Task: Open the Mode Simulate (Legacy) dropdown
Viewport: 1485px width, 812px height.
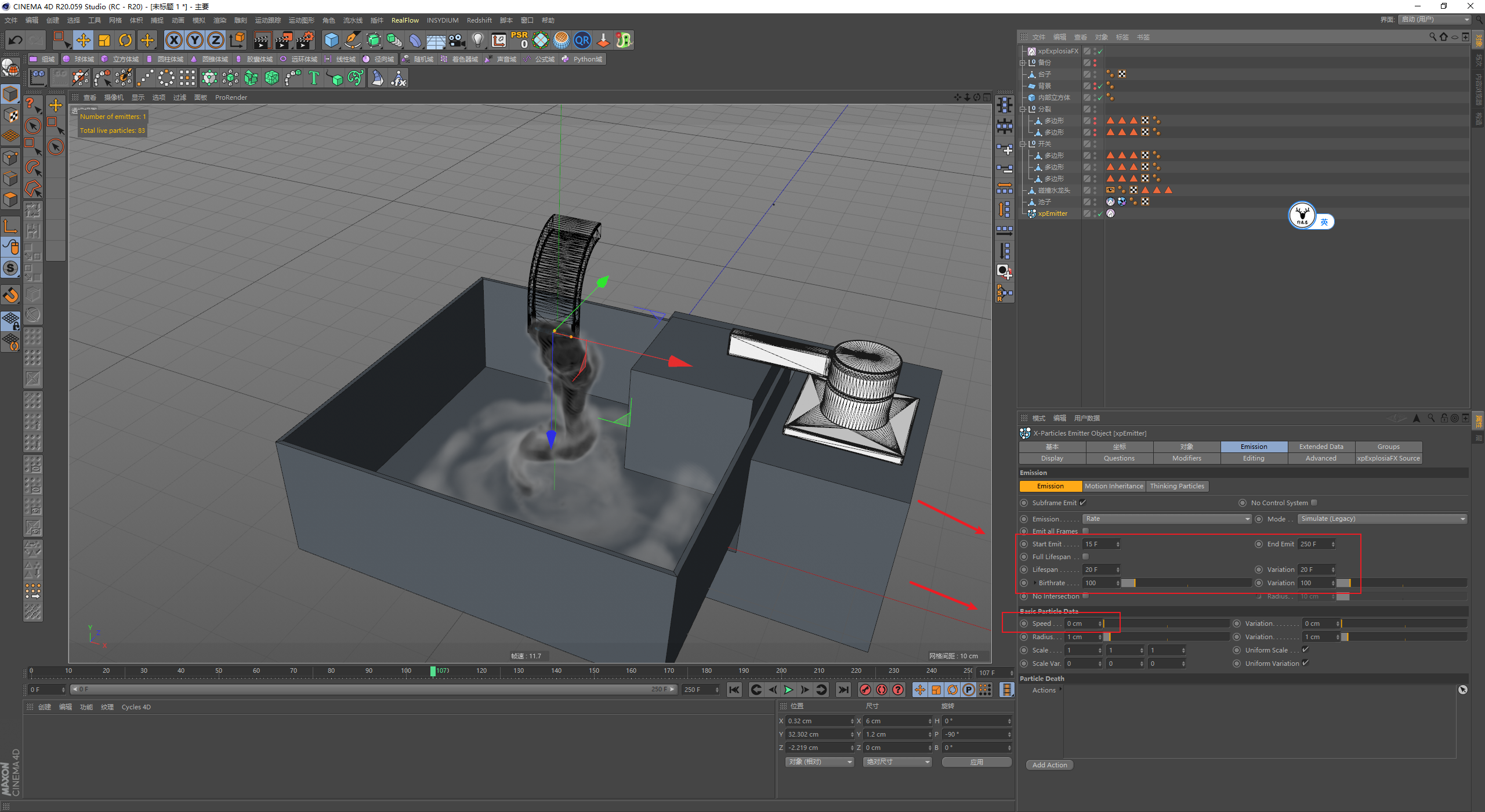Action: [1382, 519]
